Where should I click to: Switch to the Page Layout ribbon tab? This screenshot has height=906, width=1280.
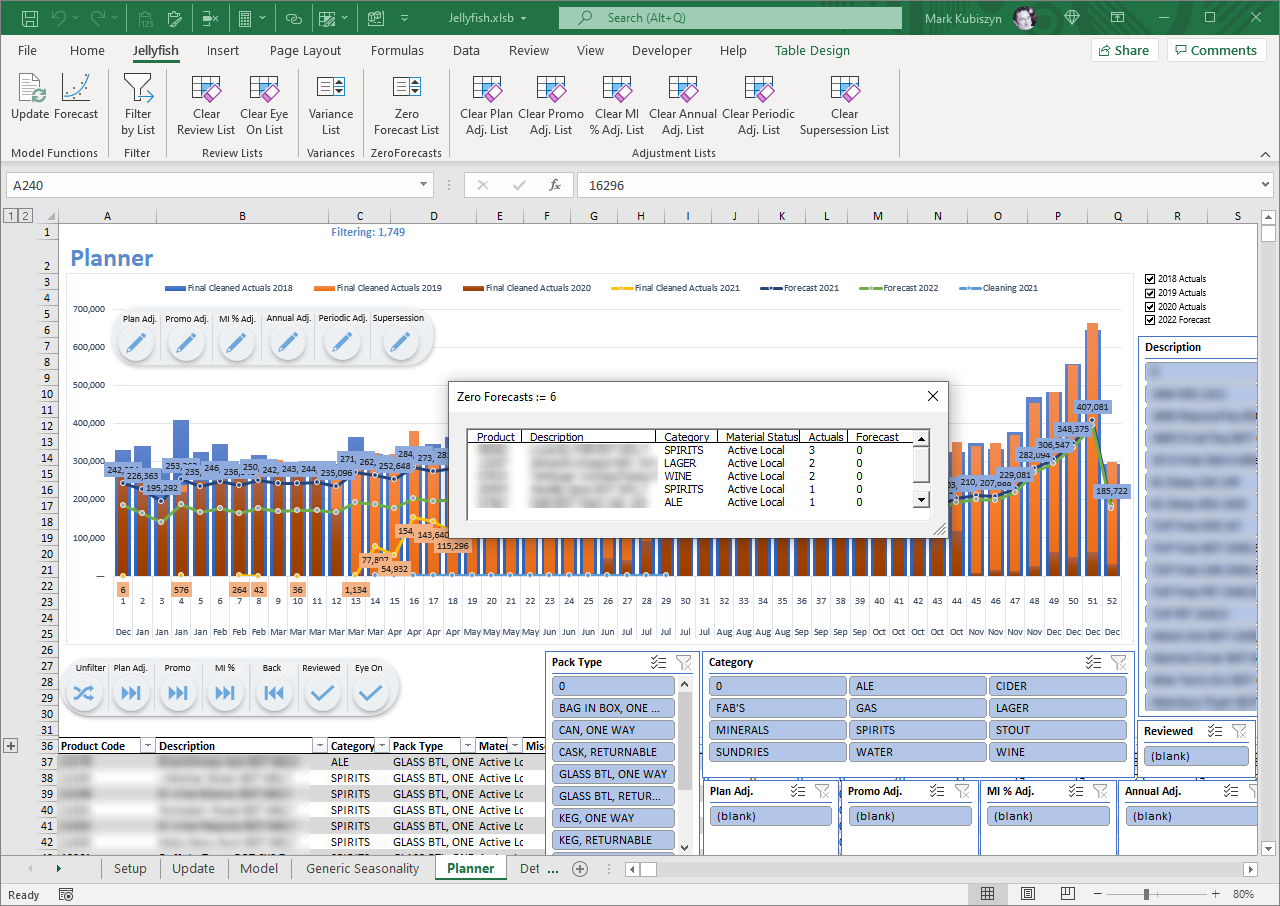305,50
